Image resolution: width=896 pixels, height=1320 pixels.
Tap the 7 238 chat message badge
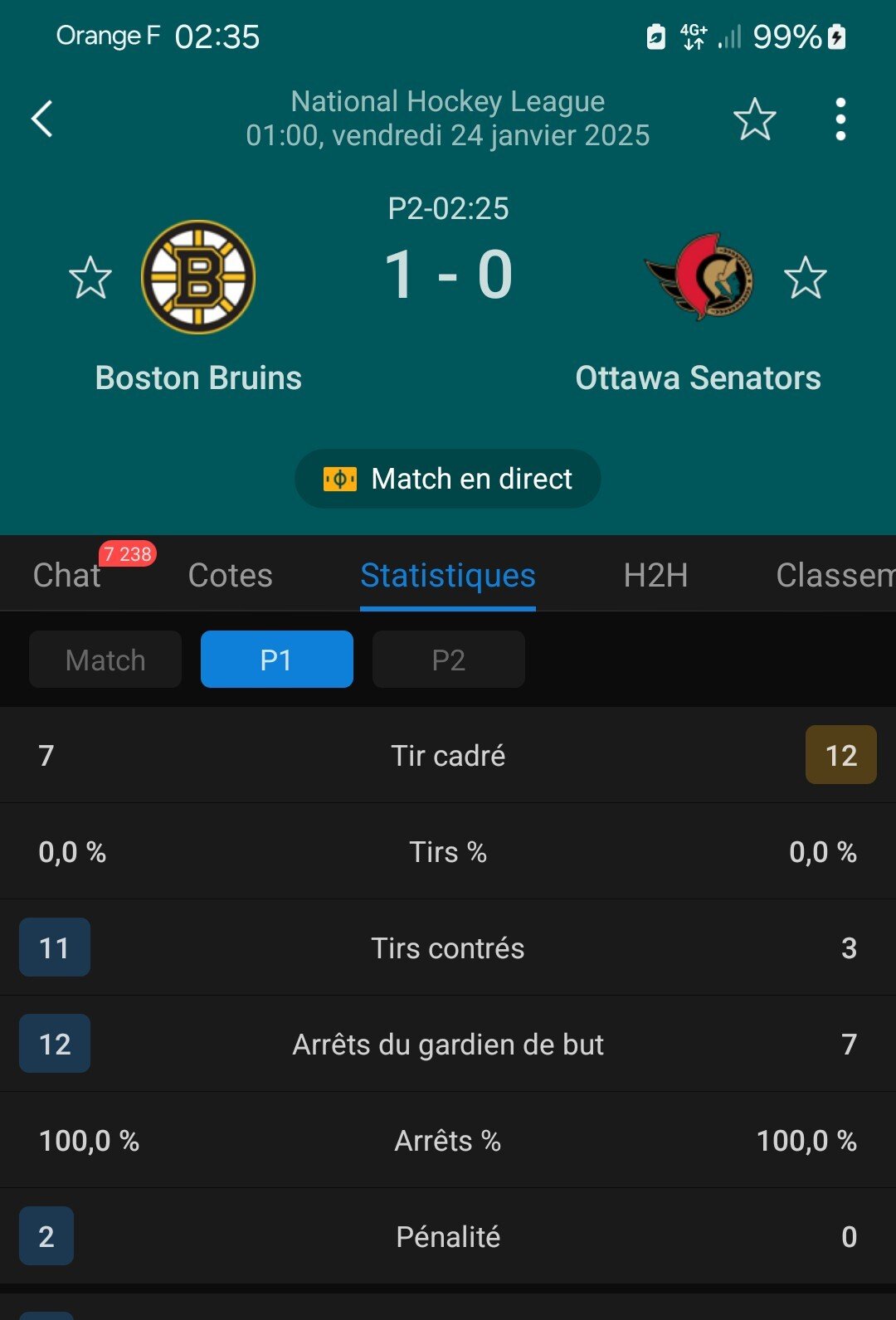click(128, 553)
